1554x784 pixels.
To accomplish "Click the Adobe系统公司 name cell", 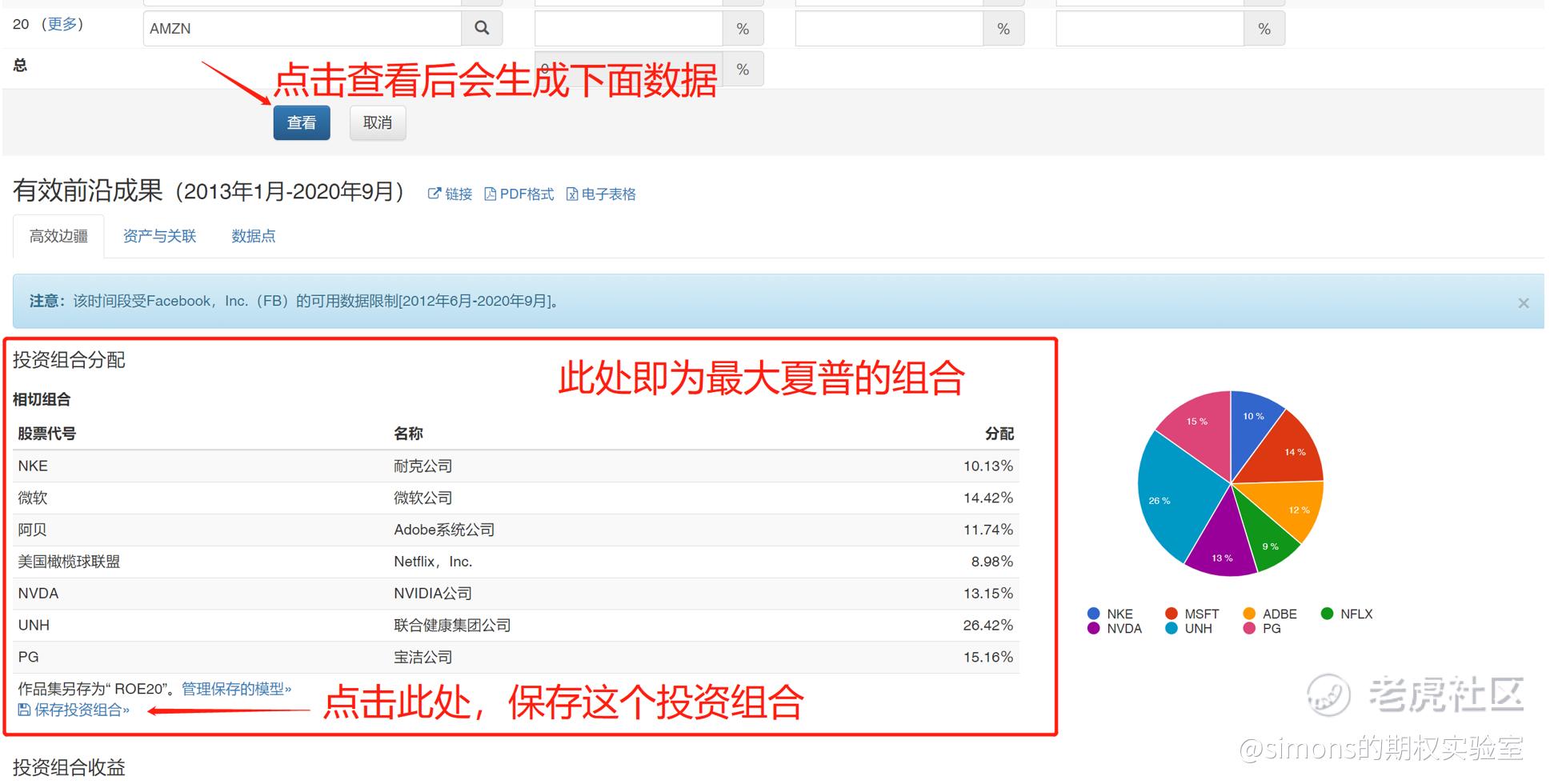I will click(444, 530).
